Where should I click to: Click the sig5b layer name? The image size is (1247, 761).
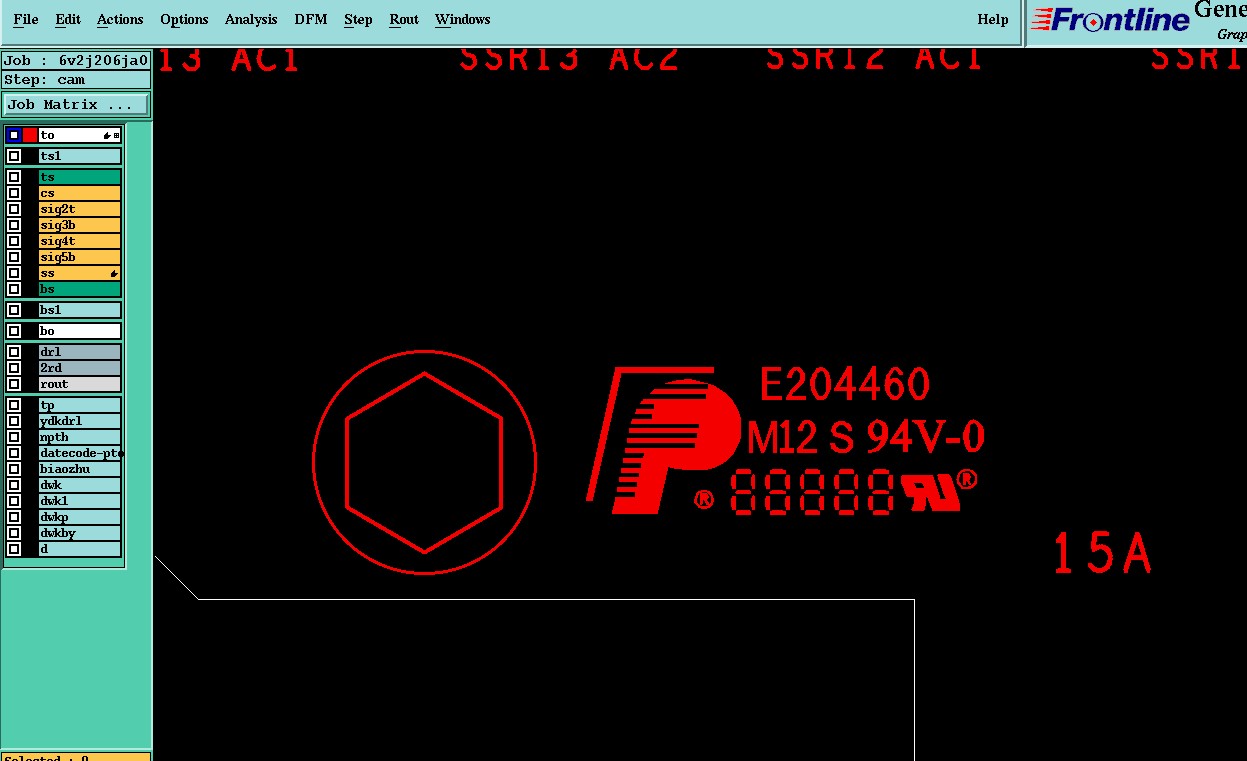[x=80, y=257]
